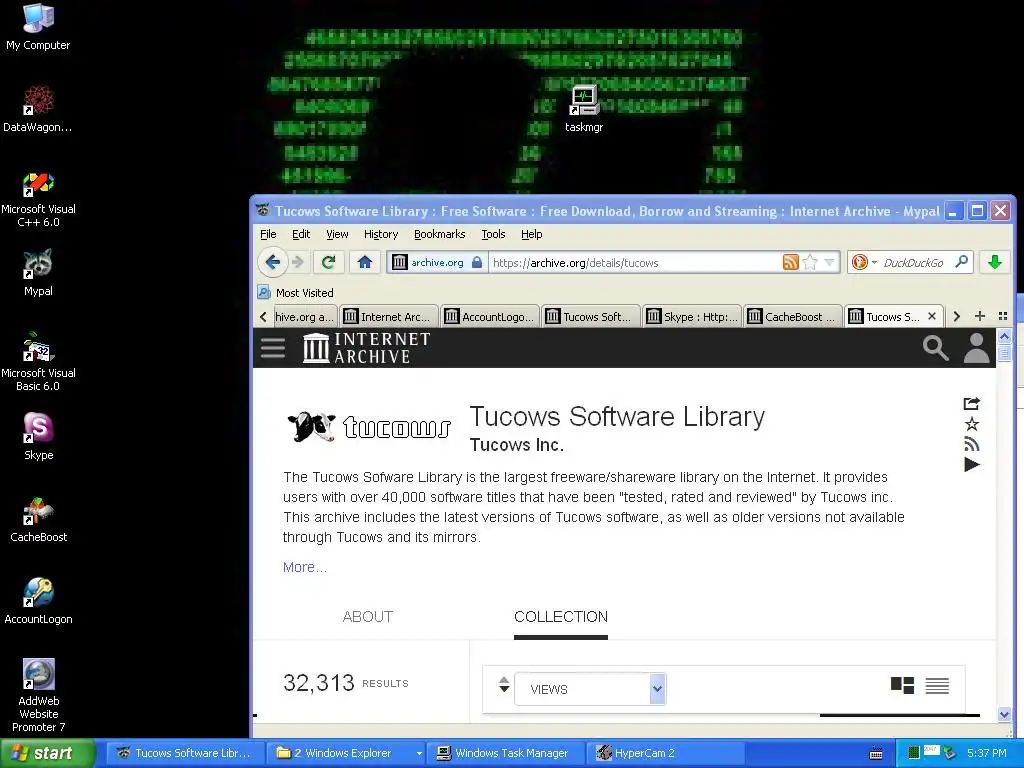Open the address bar history dropdown arrow
The image size is (1024, 768).
[829, 263]
